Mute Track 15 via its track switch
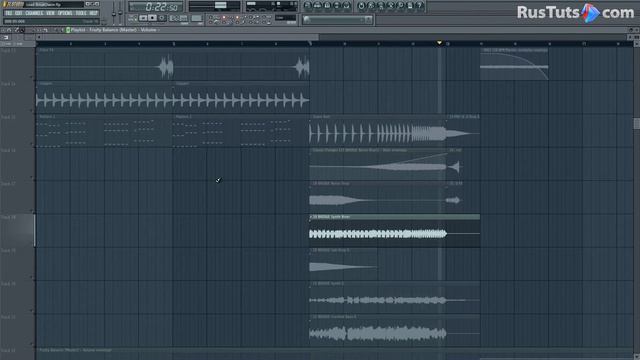The width and height of the screenshot is (640, 360). coord(31,143)
